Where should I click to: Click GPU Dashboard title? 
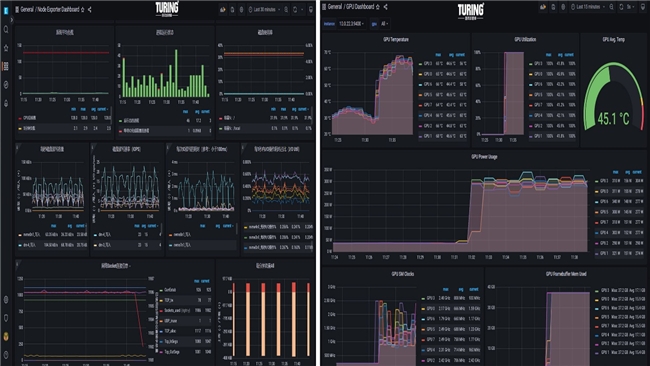[x=360, y=7]
